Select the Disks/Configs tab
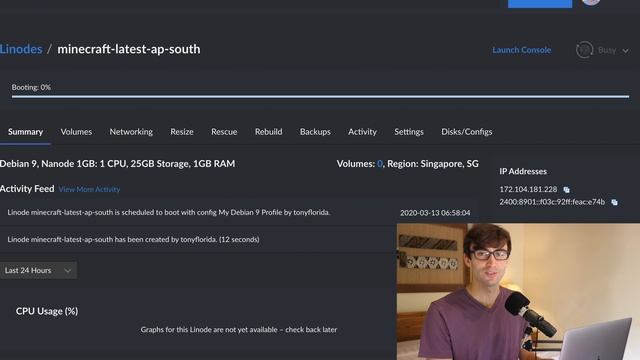The width and height of the screenshot is (640, 360). coord(467,132)
